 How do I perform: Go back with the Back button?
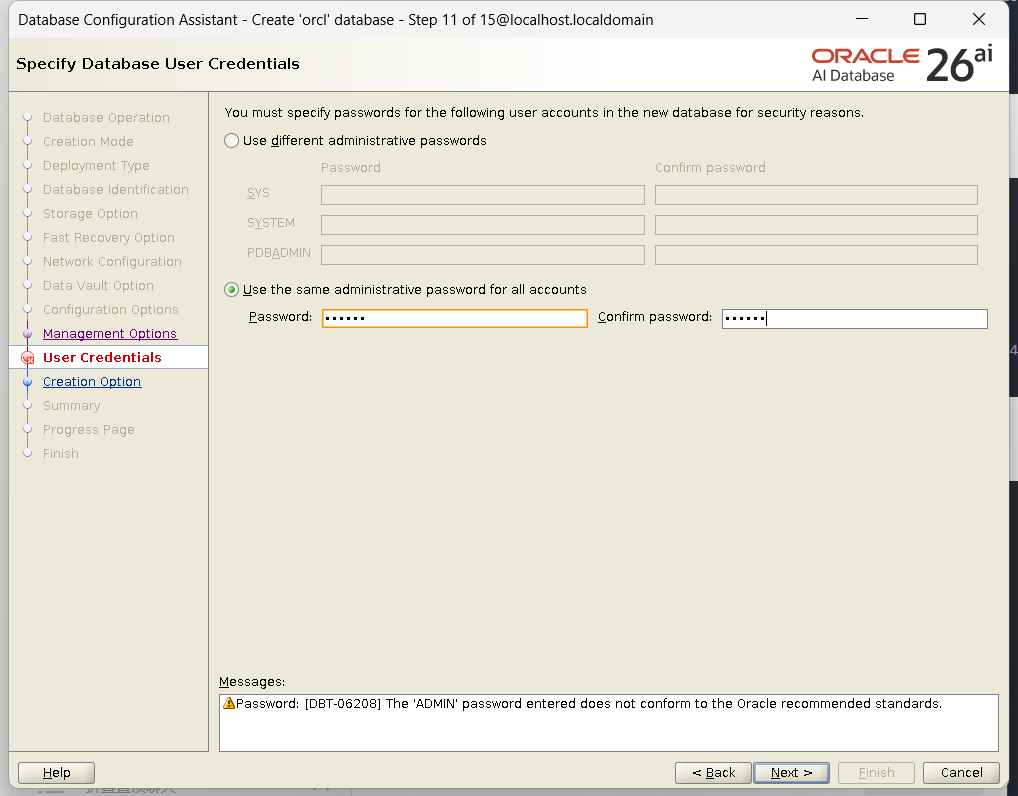coord(713,773)
